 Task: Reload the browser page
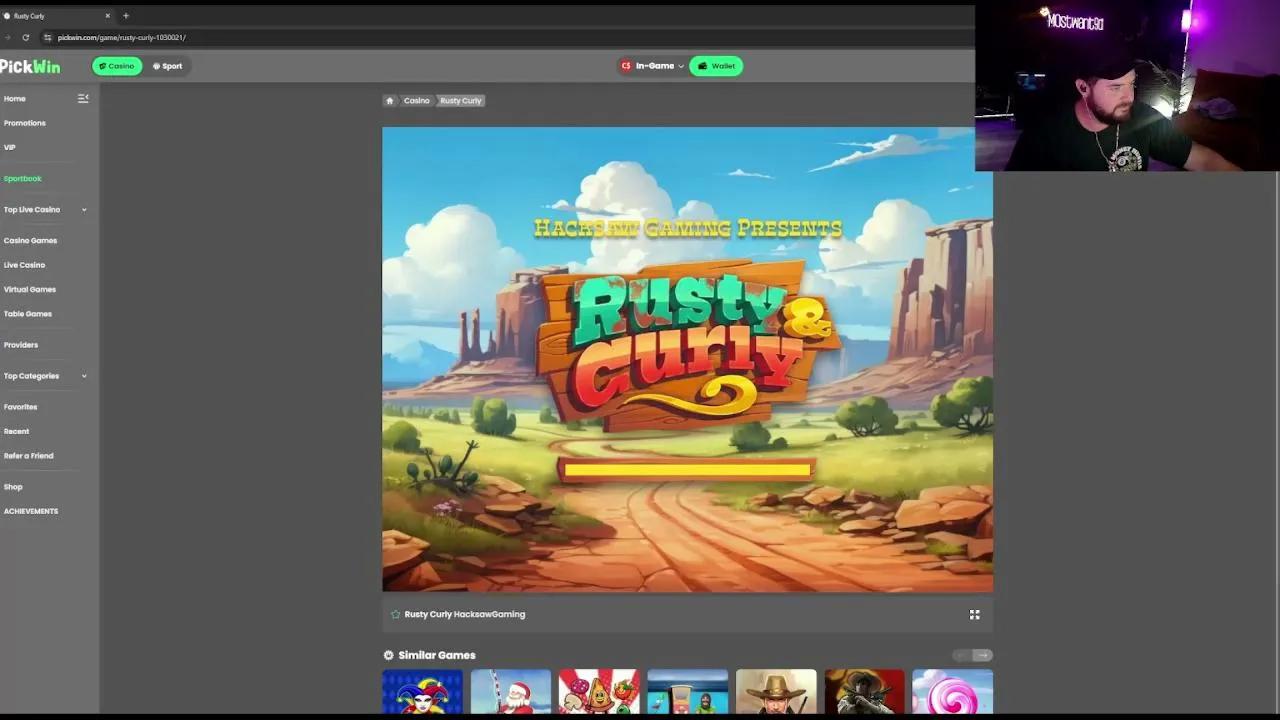tap(26, 37)
